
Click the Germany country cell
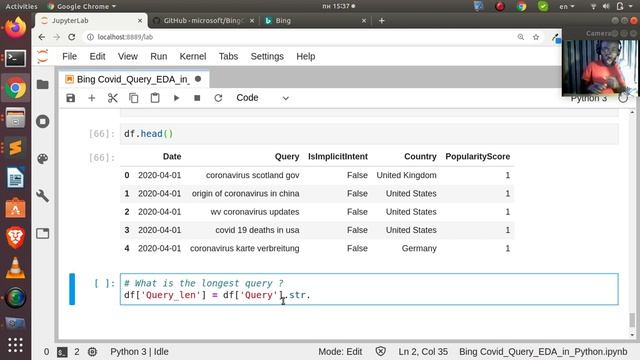pos(419,249)
